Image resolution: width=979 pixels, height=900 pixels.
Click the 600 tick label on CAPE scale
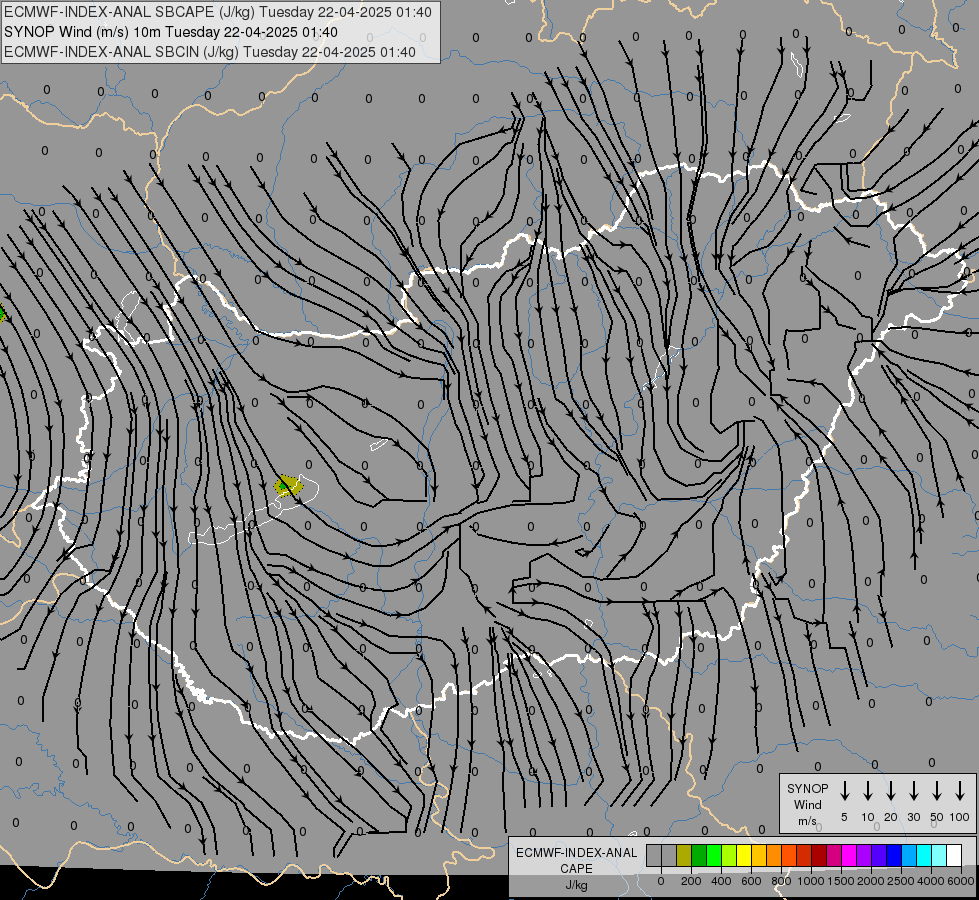[751, 881]
